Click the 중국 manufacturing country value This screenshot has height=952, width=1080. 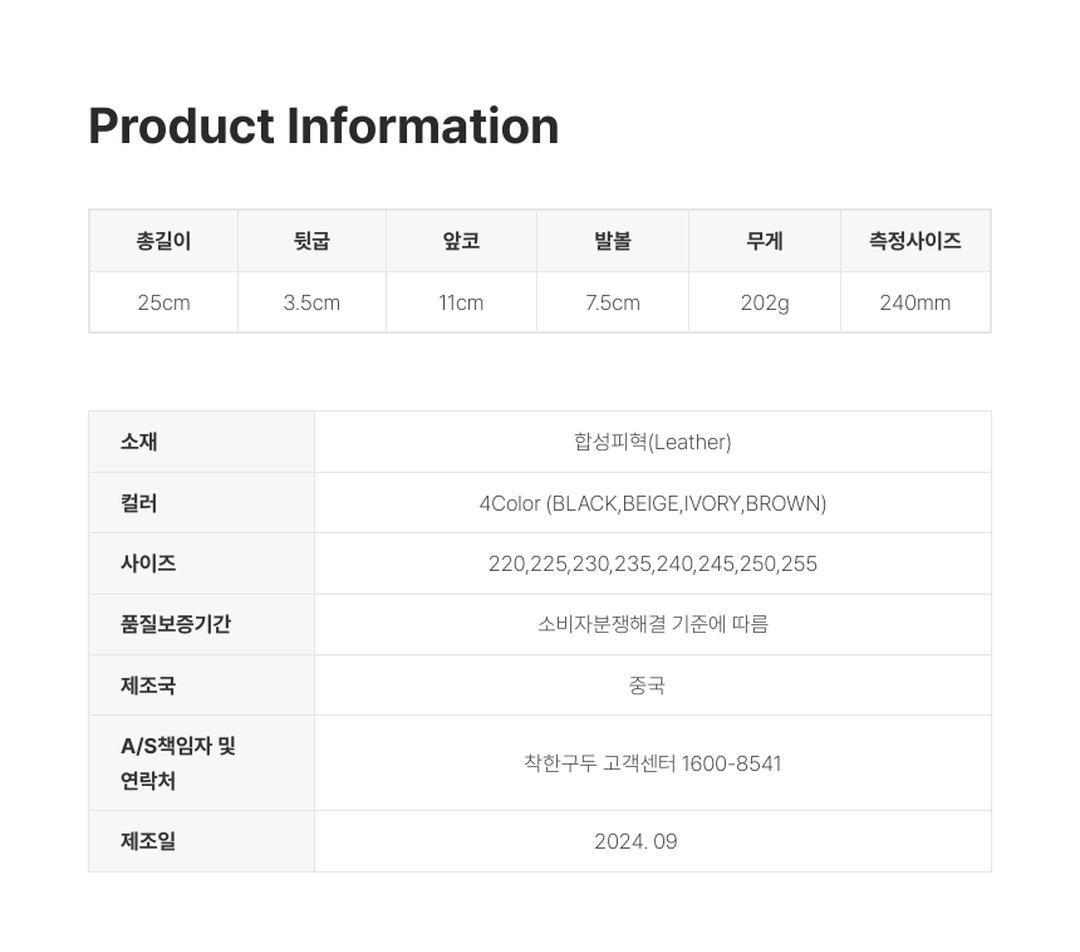pos(647,685)
